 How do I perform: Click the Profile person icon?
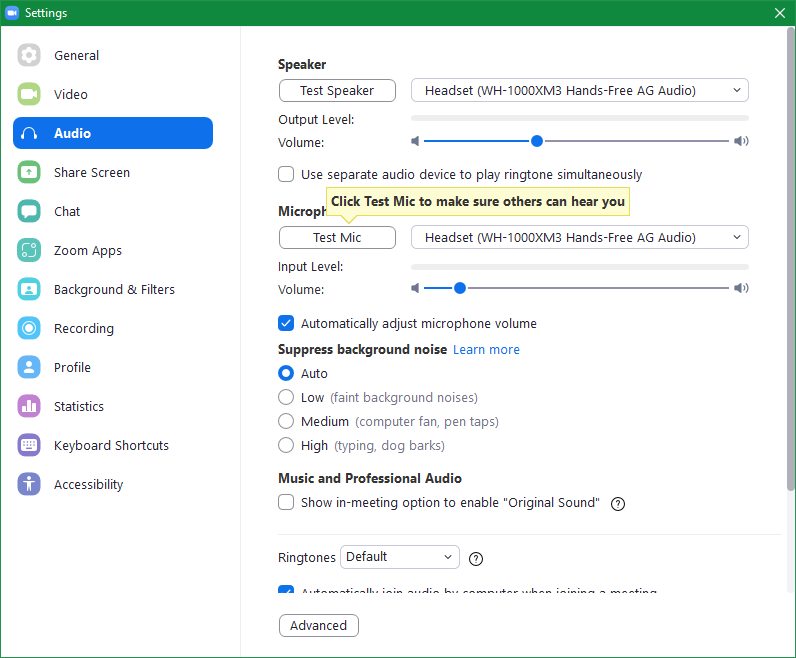tap(29, 367)
